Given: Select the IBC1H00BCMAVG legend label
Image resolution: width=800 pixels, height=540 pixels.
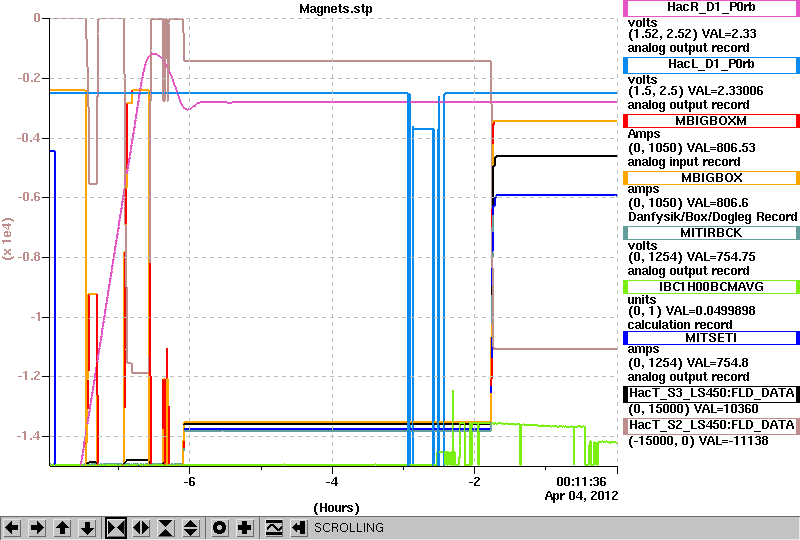Looking at the screenshot, I should (x=711, y=287).
